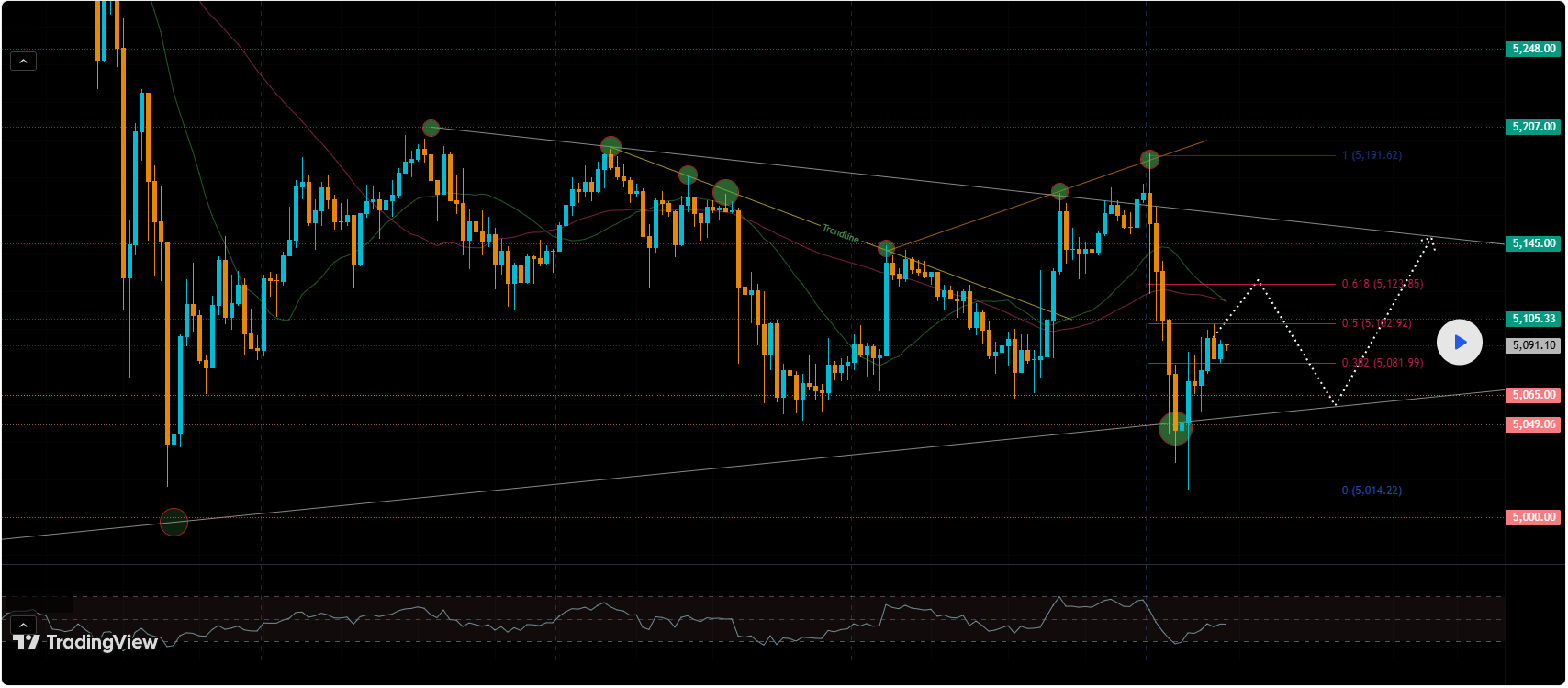This screenshot has width=1568, height=688.
Task: Click the dotted projection arrowhead tip
Action: [1428, 239]
